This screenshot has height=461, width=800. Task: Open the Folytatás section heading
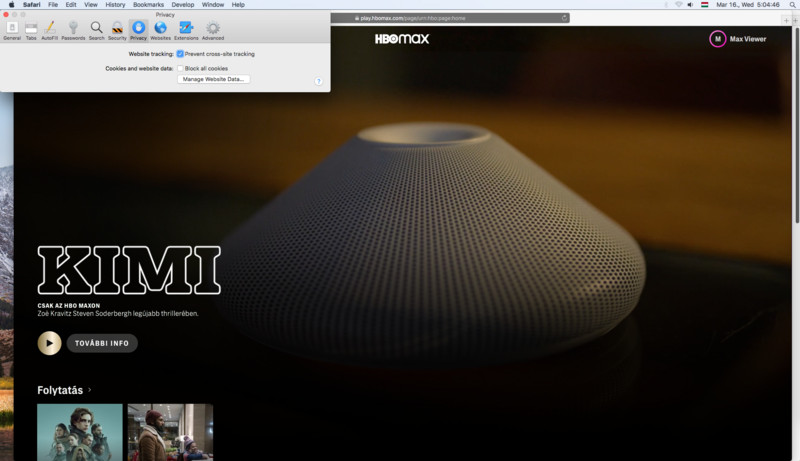tap(60, 390)
